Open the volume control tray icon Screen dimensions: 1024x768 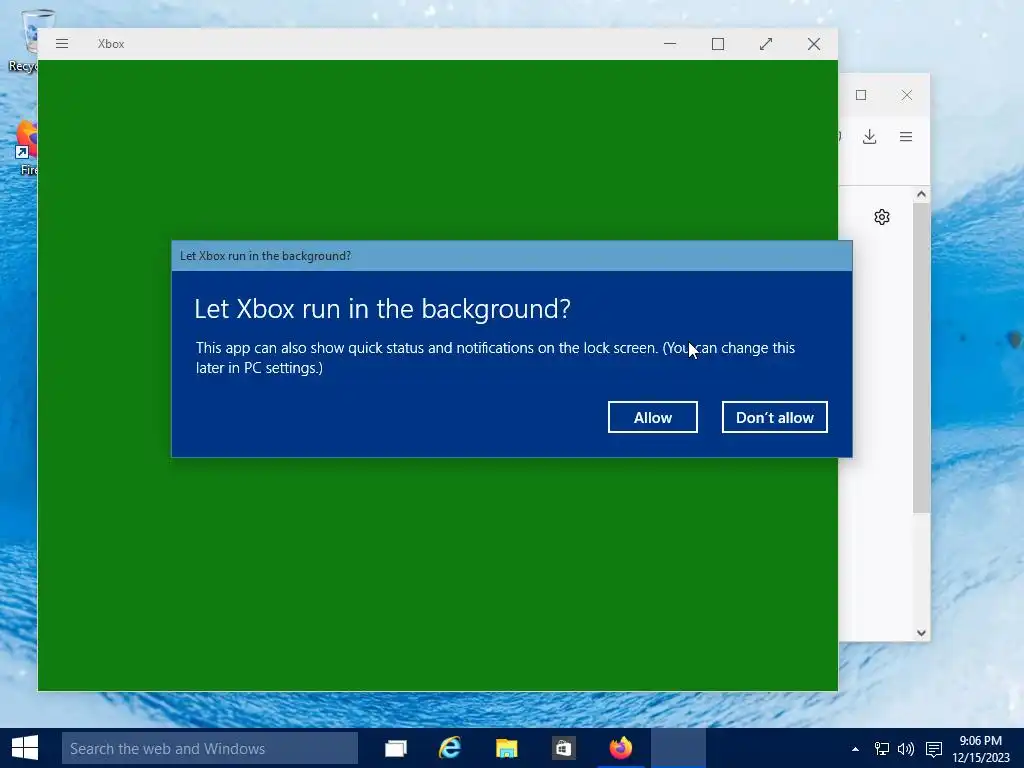[x=906, y=749]
